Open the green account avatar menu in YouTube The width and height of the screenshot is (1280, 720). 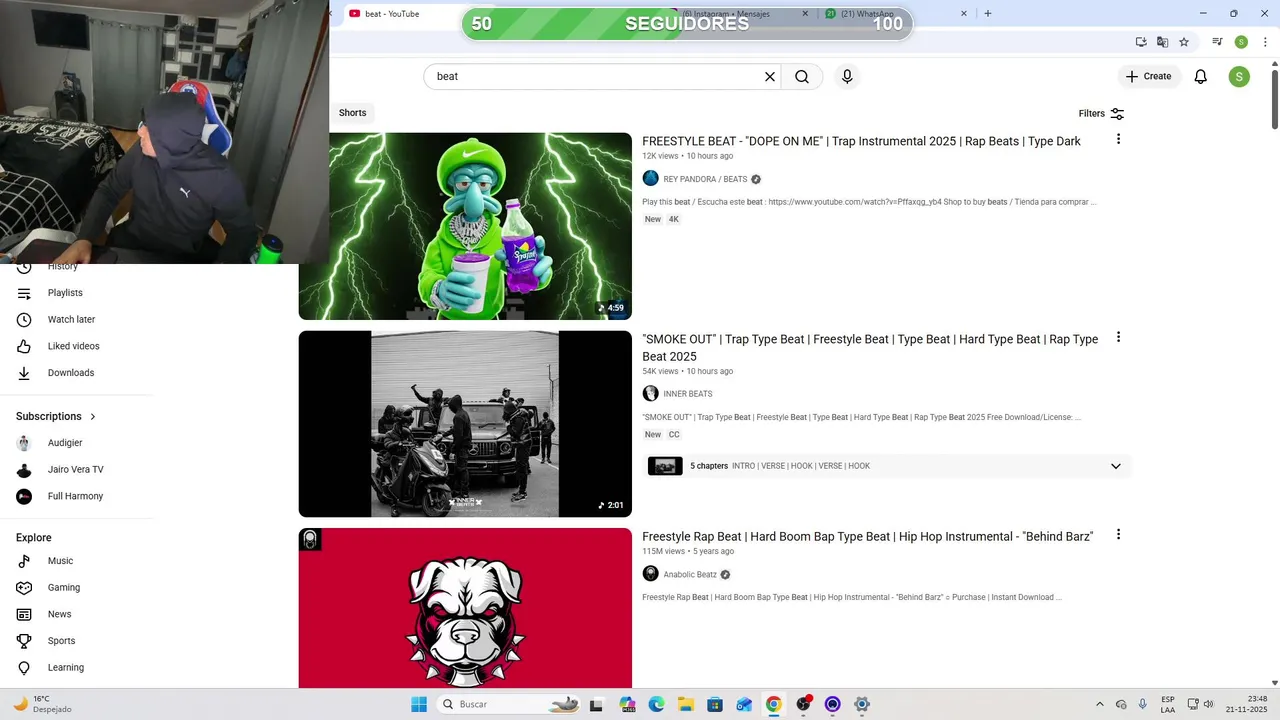(1239, 77)
